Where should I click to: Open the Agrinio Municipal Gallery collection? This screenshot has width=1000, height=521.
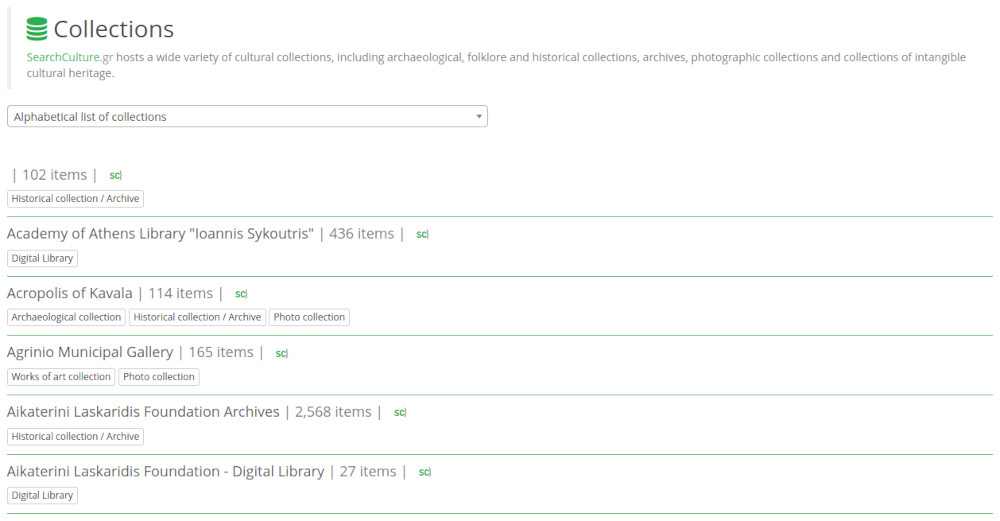tap(90, 353)
